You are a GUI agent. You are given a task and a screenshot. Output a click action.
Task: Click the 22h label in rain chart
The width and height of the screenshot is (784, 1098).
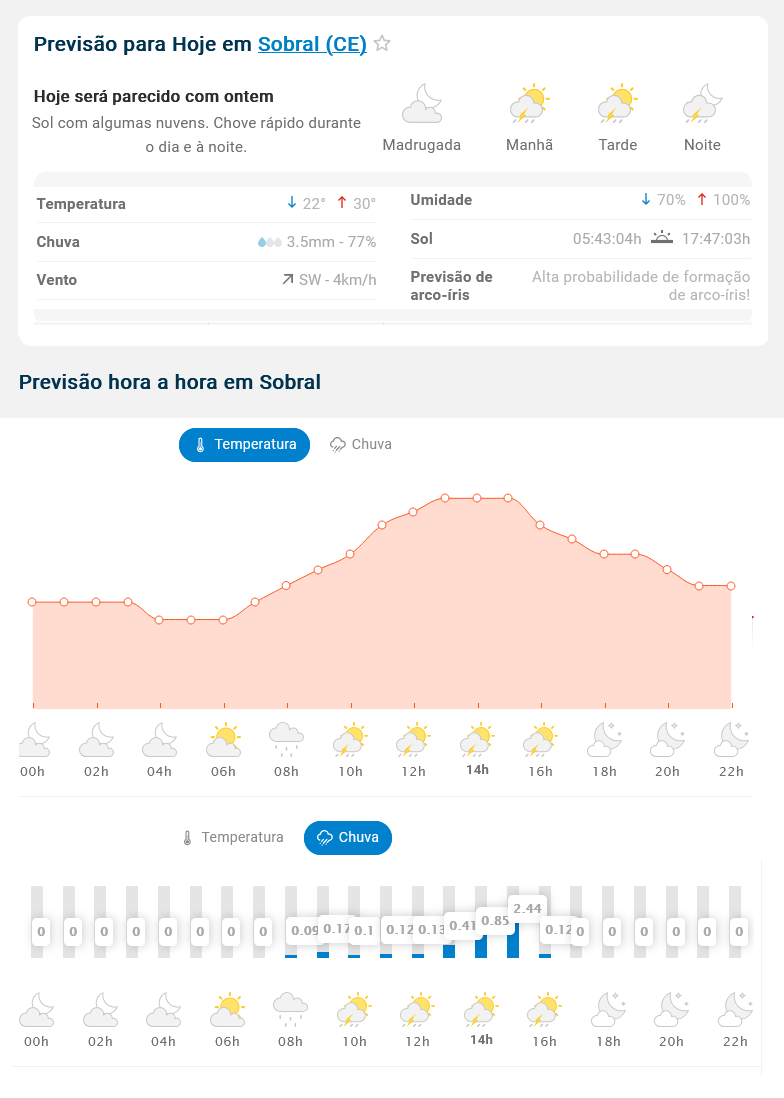(x=735, y=1041)
